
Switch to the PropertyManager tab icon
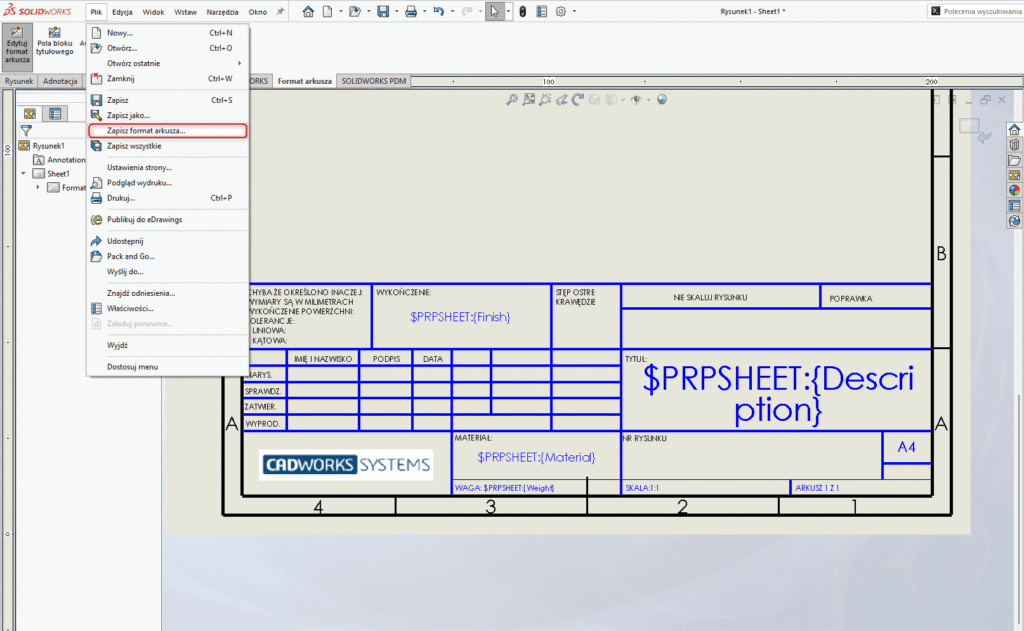pyautogui.click(x=55, y=114)
